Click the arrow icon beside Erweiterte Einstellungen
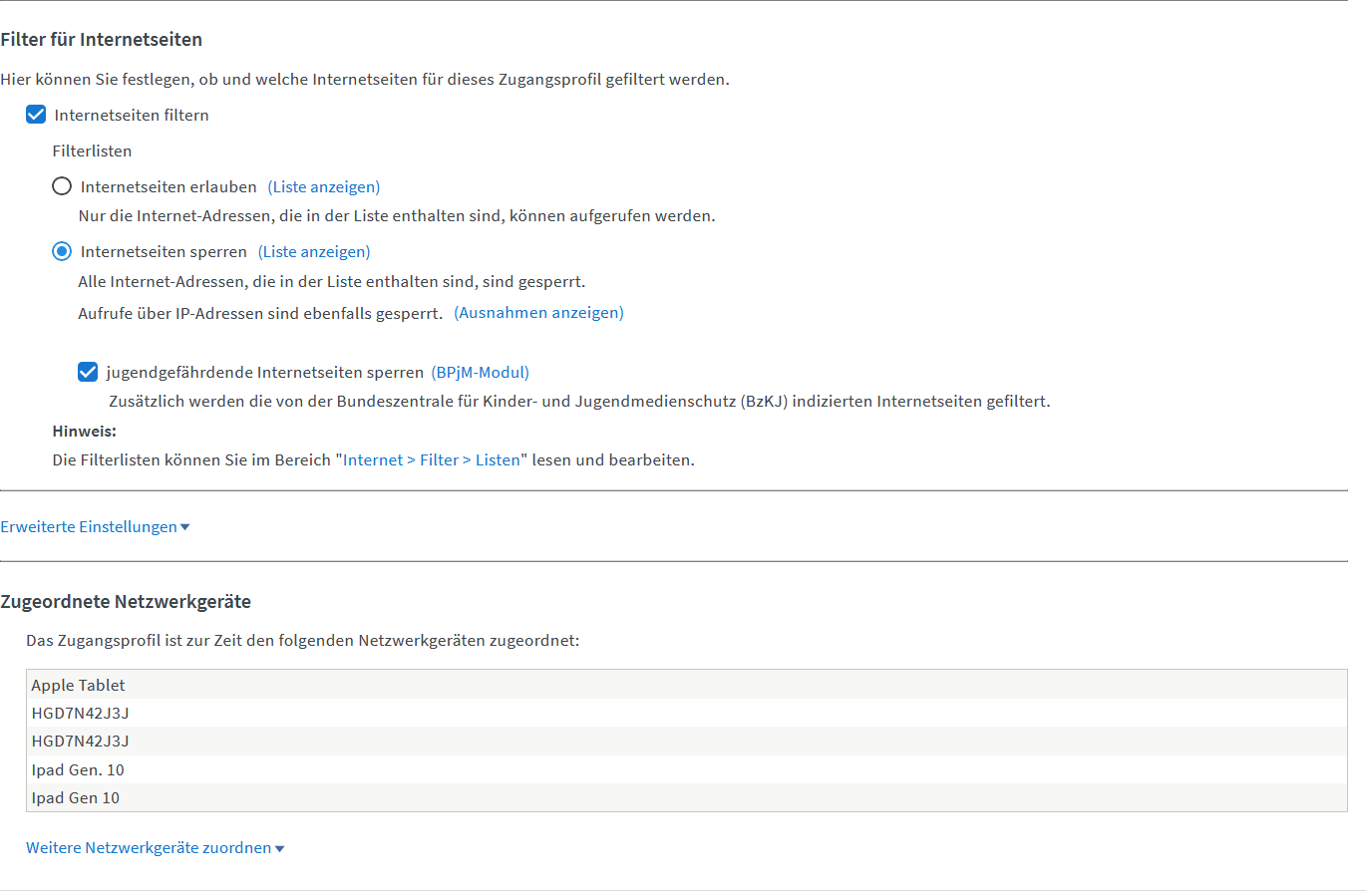The width and height of the screenshot is (1366, 896). [184, 527]
